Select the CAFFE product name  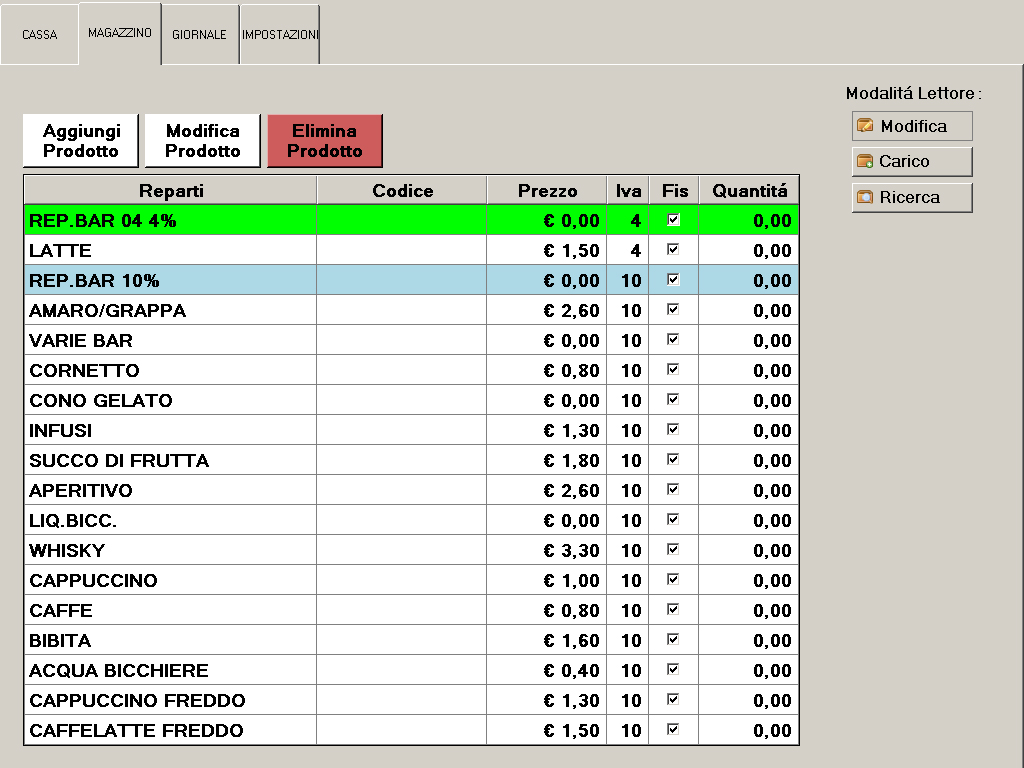pyautogui.click(x=61, y=611)
